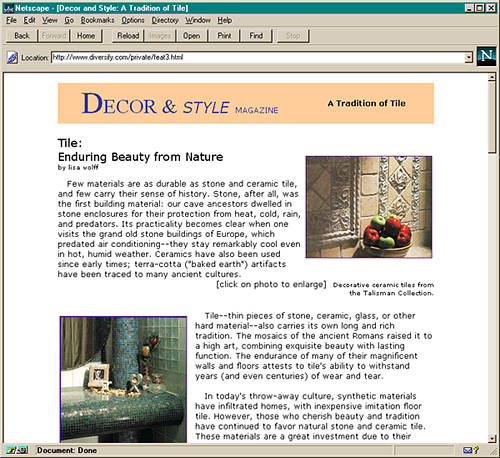Viewport: 500px width, 458px height.
Task: Enlarge the decorative ceramic tiles photo
Action: [369, 207]
